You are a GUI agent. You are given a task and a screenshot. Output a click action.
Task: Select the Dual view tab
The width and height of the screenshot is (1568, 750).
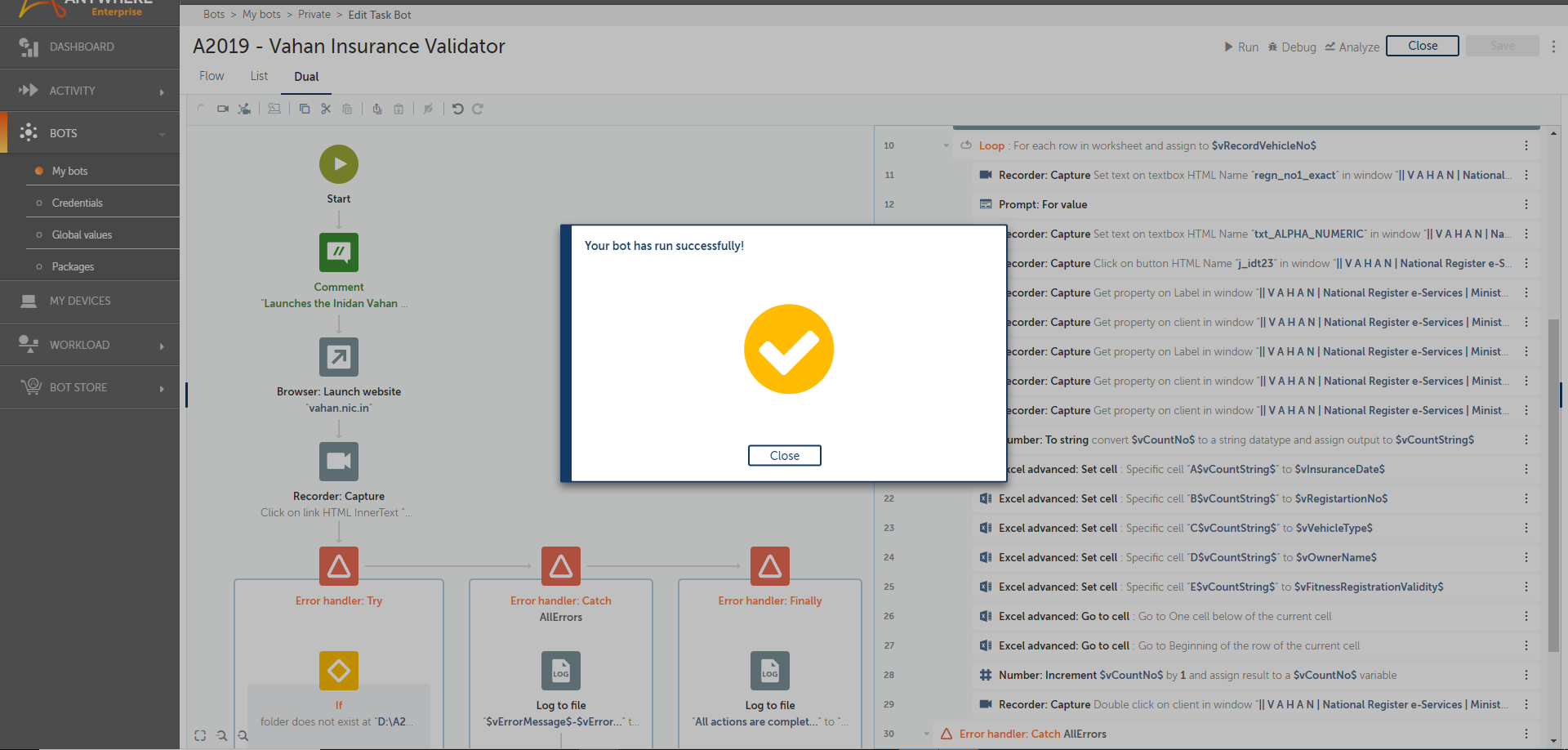point(306,77)
